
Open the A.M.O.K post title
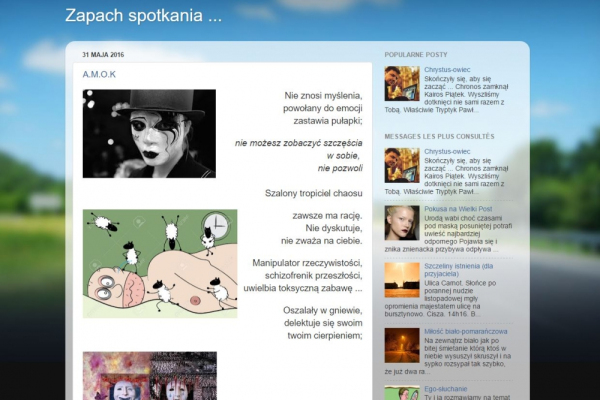(x=100, y=74)
